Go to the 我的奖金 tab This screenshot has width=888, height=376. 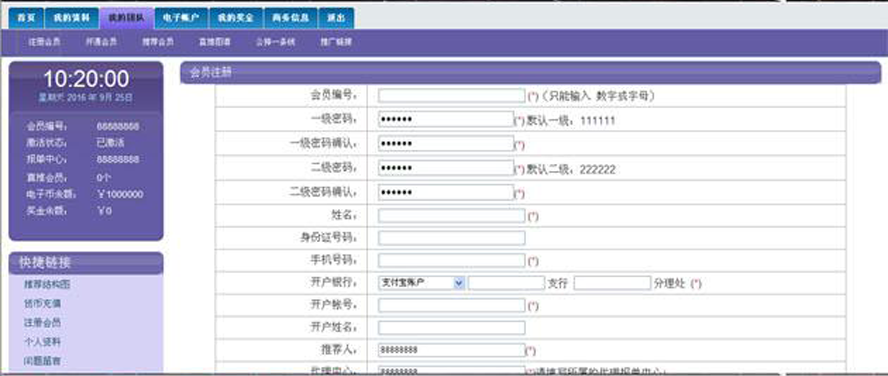tap(236, 18)
